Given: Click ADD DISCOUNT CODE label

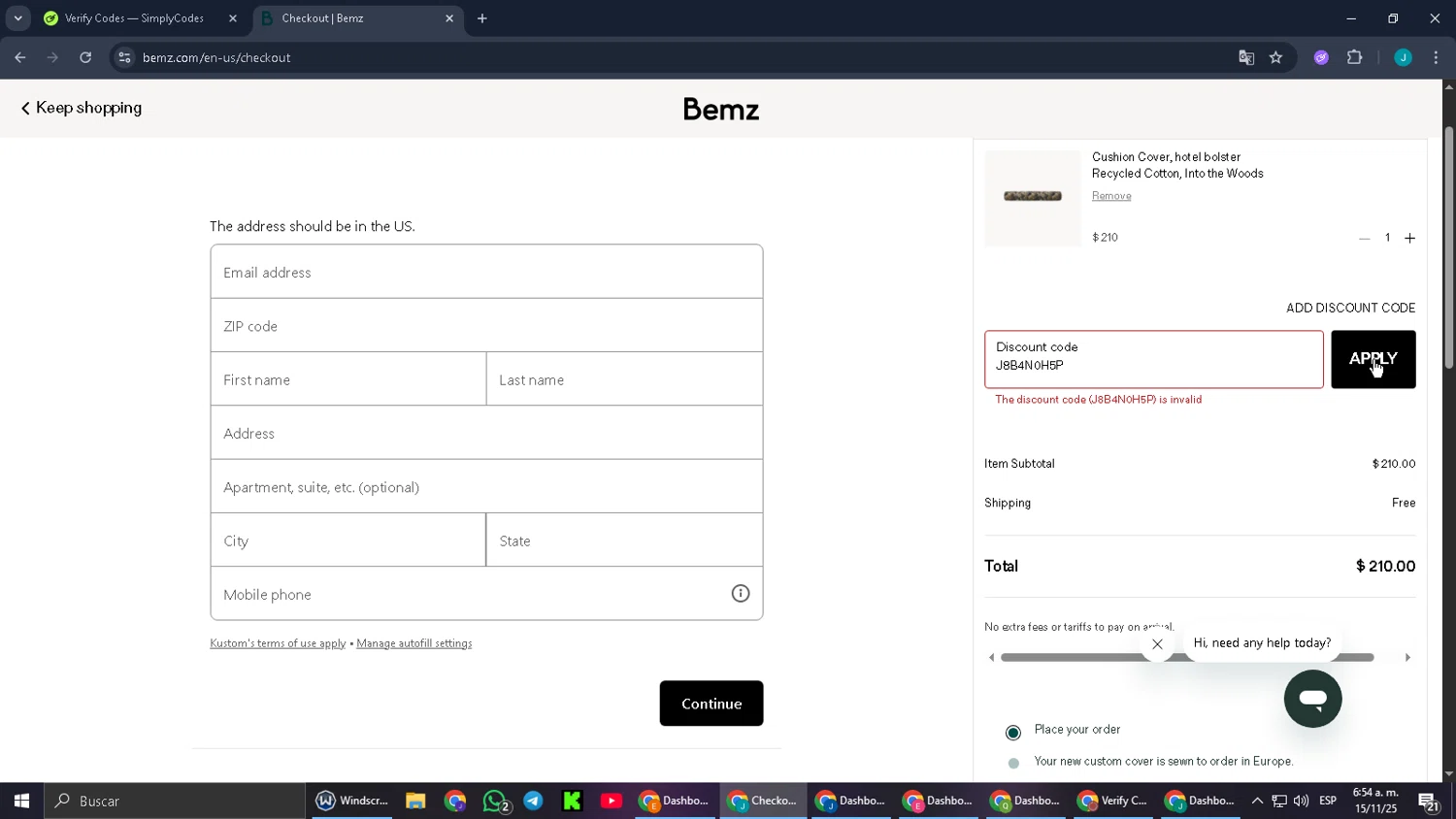Looking at the screenshot, I should pos(1350,308).
